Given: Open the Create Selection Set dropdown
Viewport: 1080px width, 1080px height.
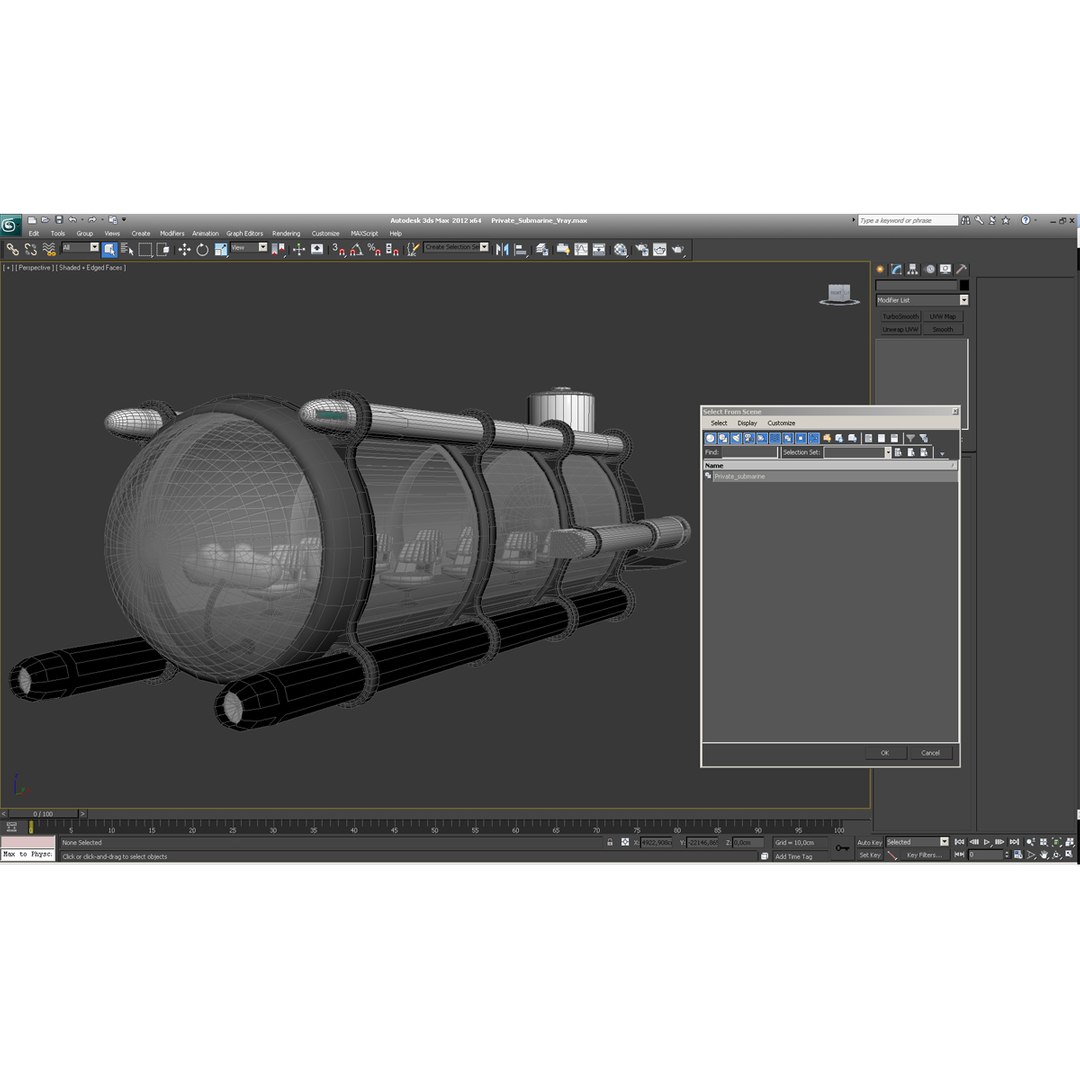Looking at the screenshot, I should (x=484, y=247).
